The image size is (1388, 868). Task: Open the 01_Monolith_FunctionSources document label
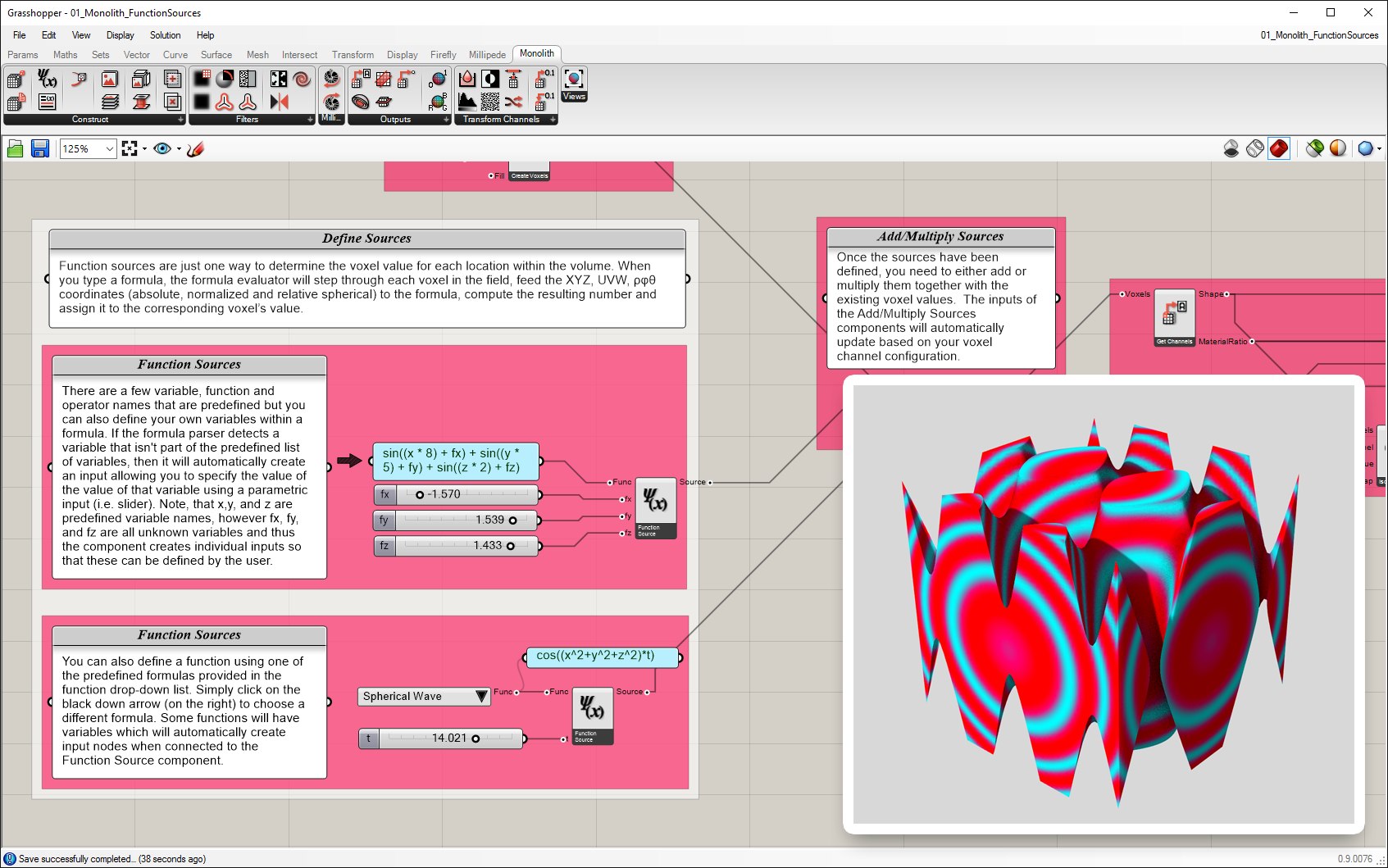(1319, 35)
